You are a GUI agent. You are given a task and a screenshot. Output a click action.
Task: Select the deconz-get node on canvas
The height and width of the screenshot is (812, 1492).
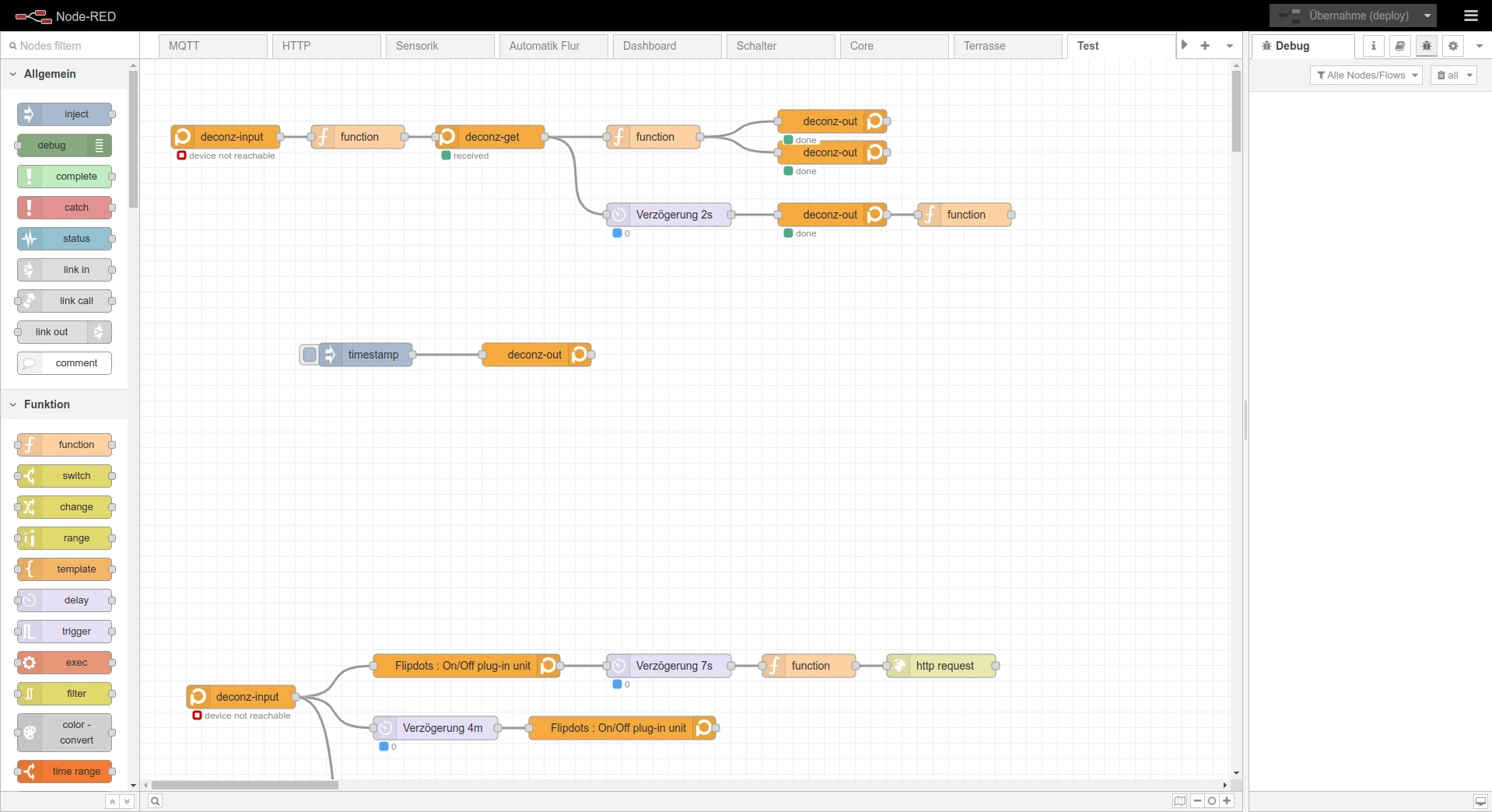click(x=490, y=137)
